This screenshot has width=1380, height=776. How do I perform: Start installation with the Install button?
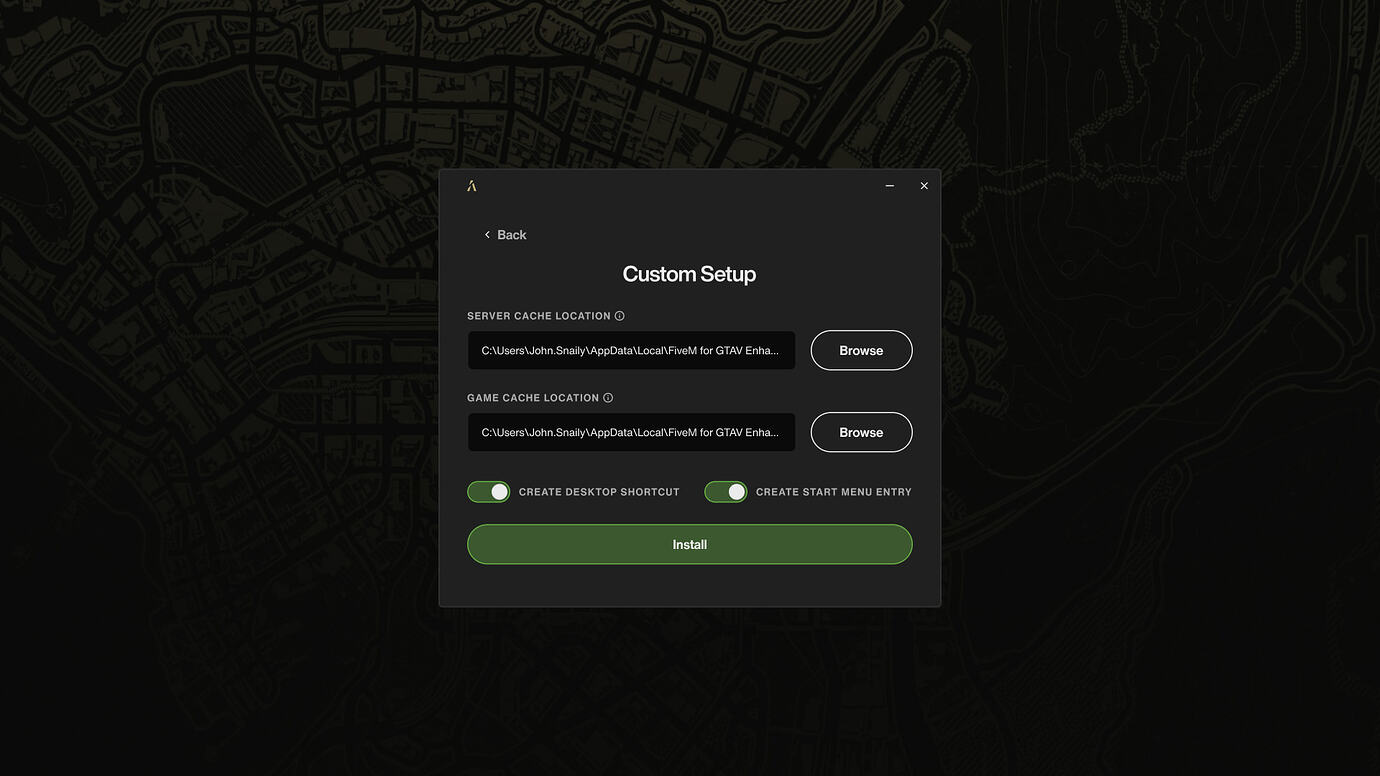click(x=690, y=544)
